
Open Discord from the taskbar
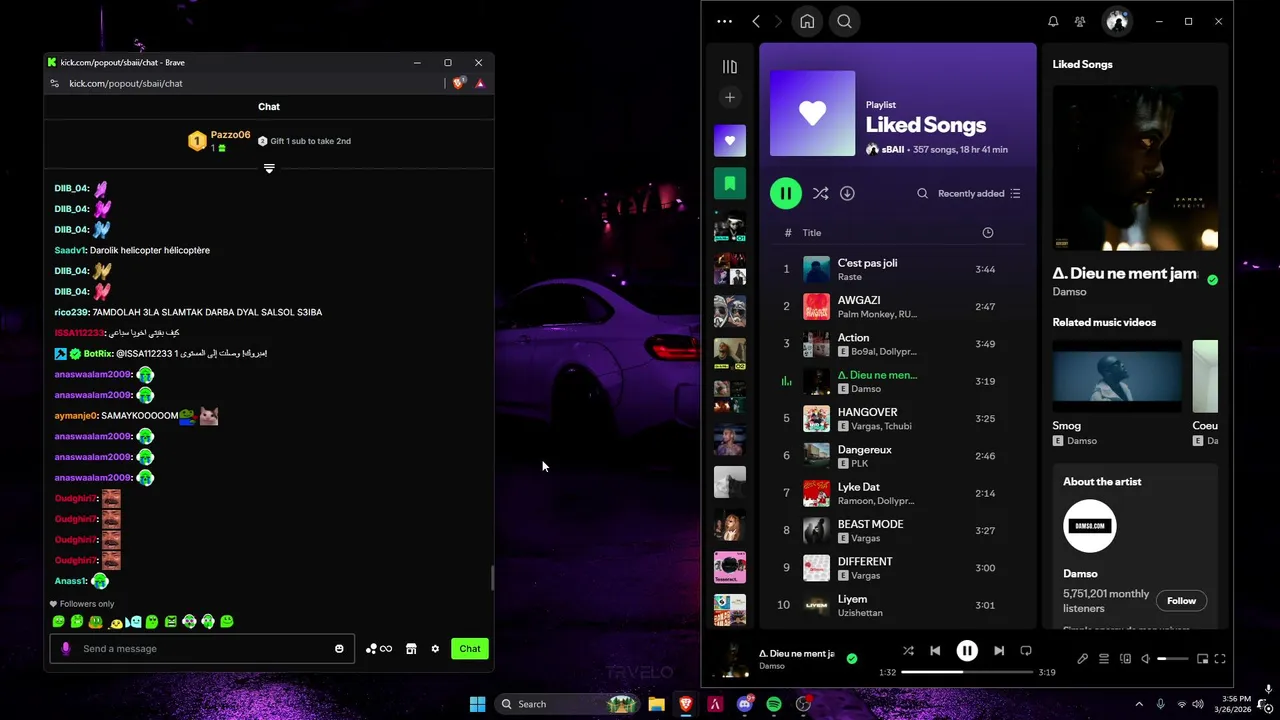click(x=744, y=704)
